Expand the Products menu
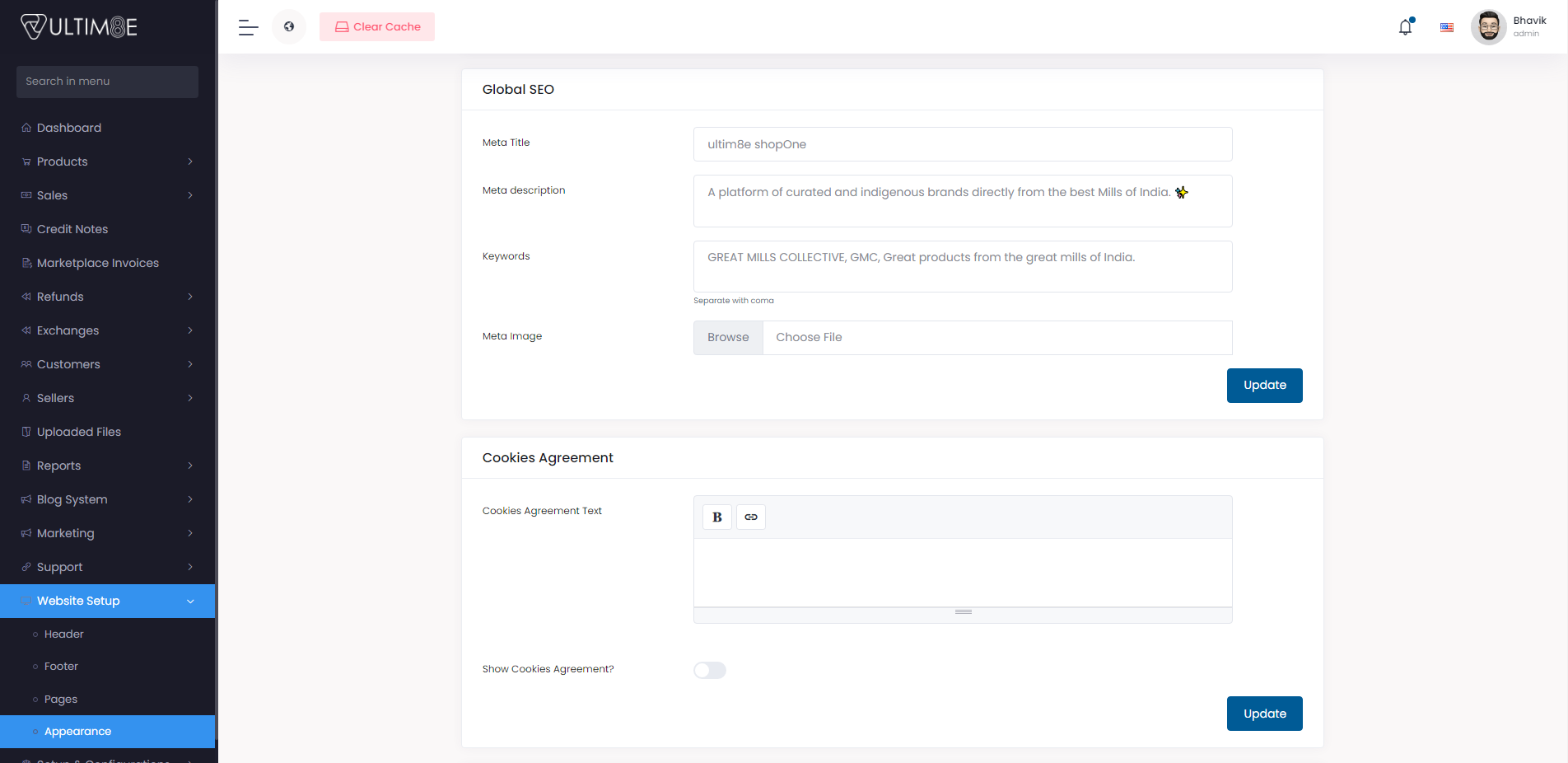 point(62,161)
